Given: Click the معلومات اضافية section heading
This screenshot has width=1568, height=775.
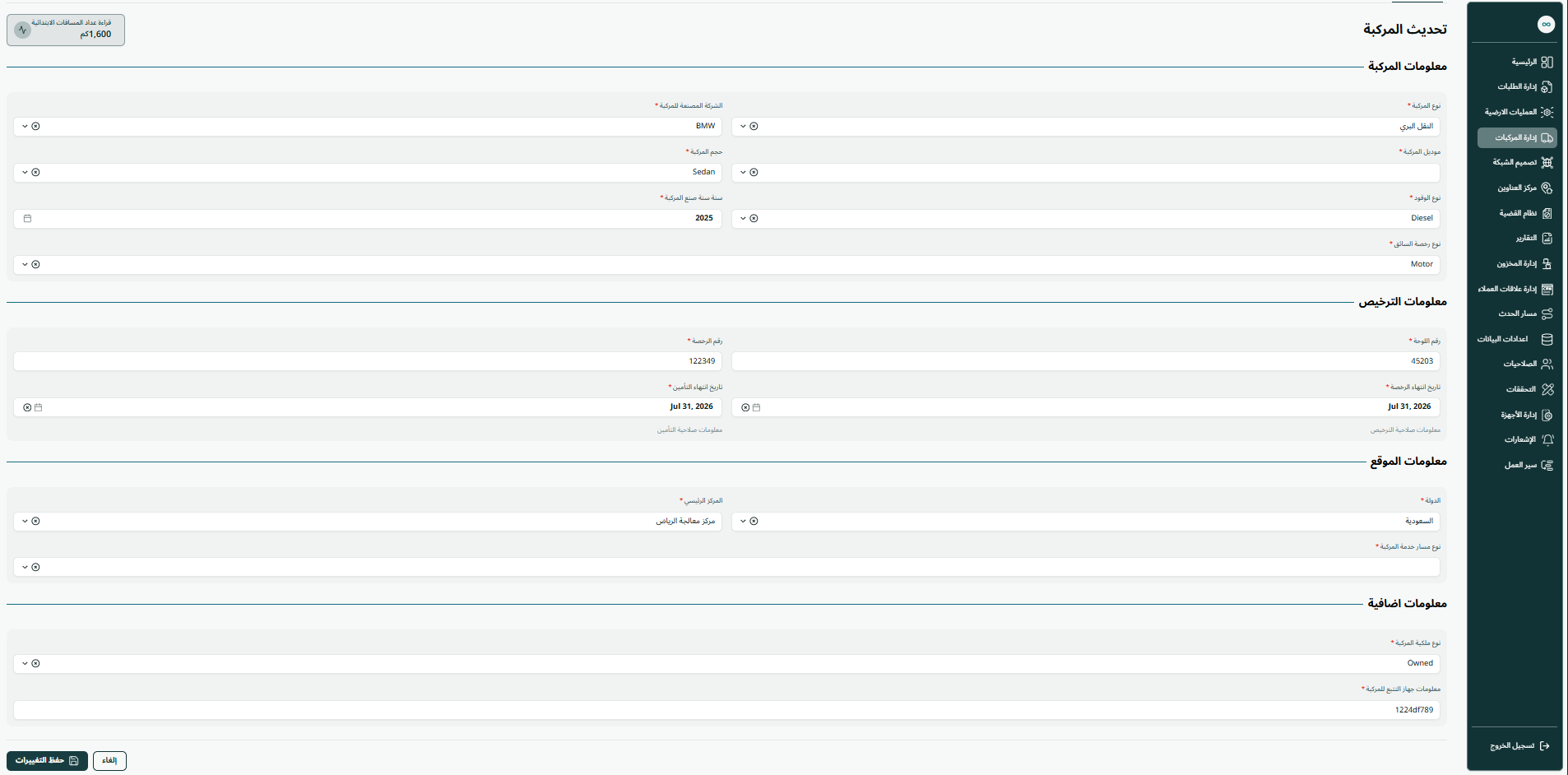Looking at the screenshot, I should click(1407, 604).
